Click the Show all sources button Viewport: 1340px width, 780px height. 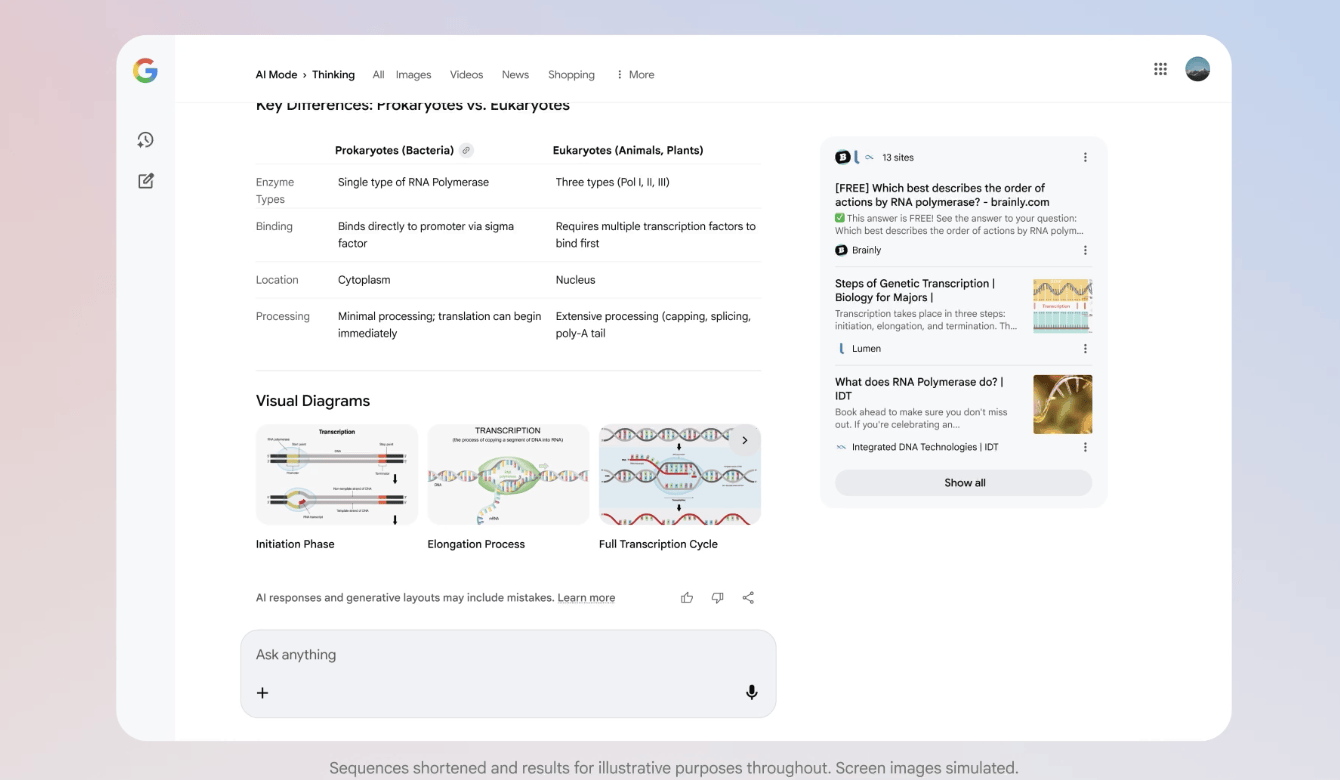[964, 483]
